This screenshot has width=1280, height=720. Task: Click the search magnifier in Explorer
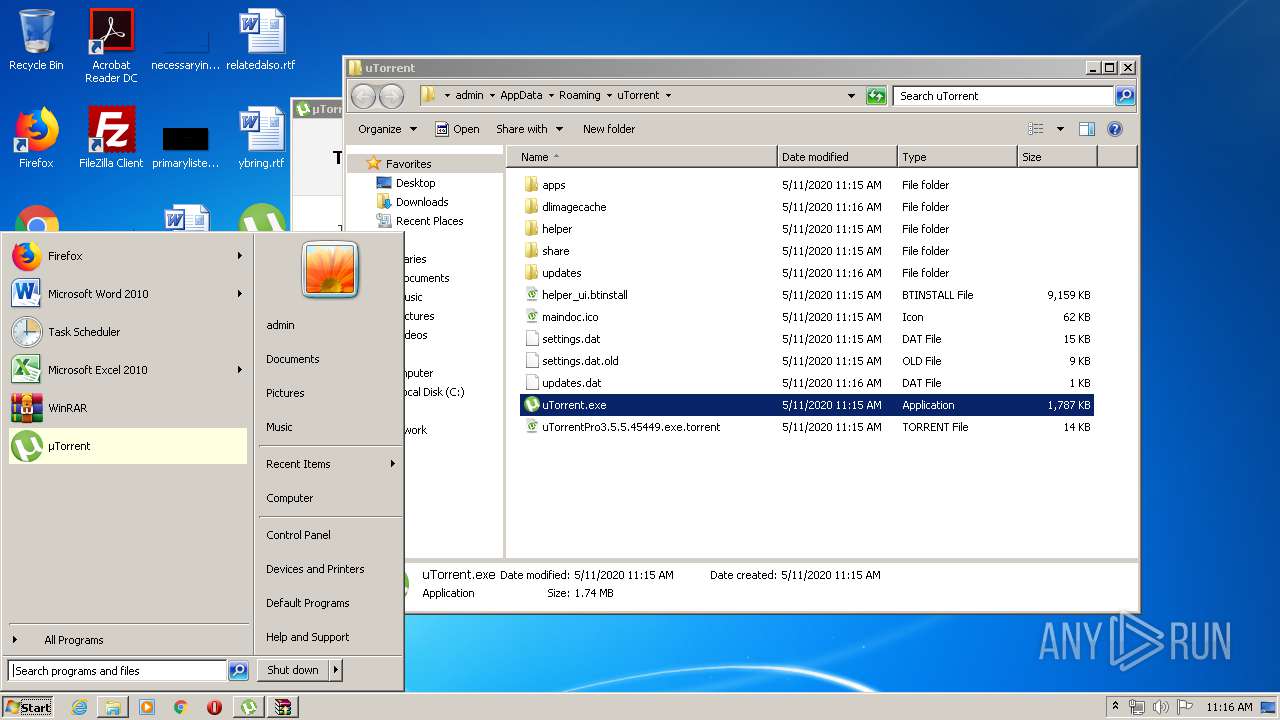click(1125, 96)
